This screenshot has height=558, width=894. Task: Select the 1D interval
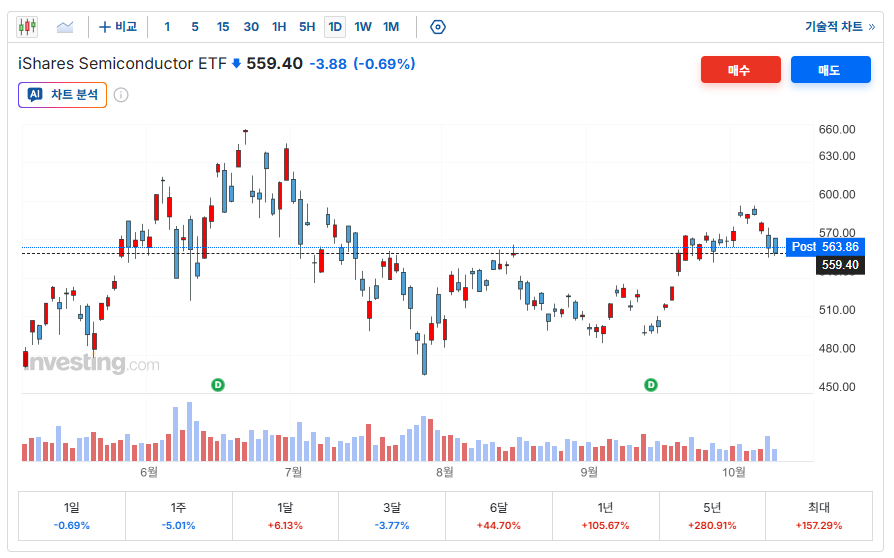pos(335,27)
